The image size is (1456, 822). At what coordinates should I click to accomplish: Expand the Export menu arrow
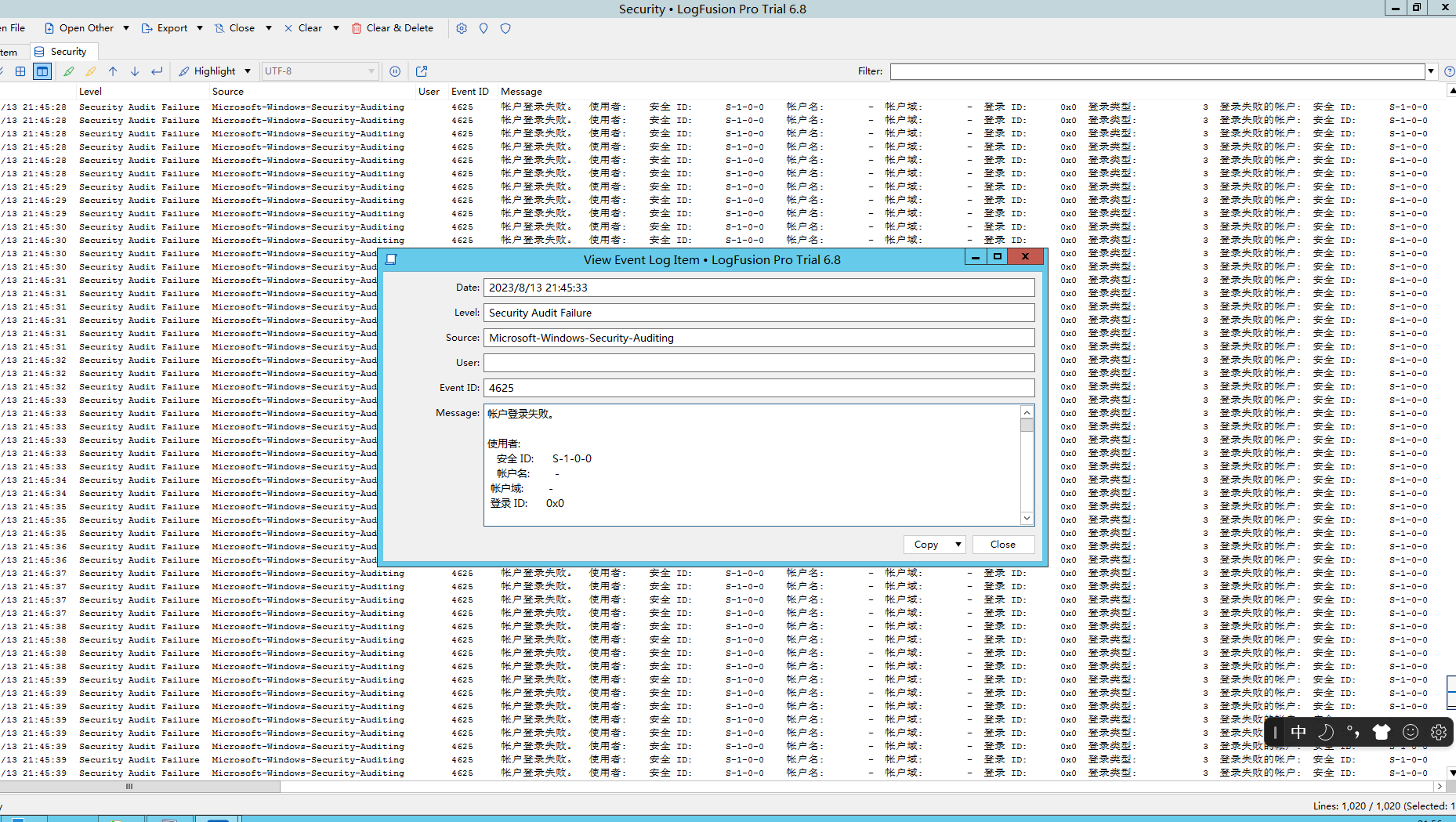(199, 28)
